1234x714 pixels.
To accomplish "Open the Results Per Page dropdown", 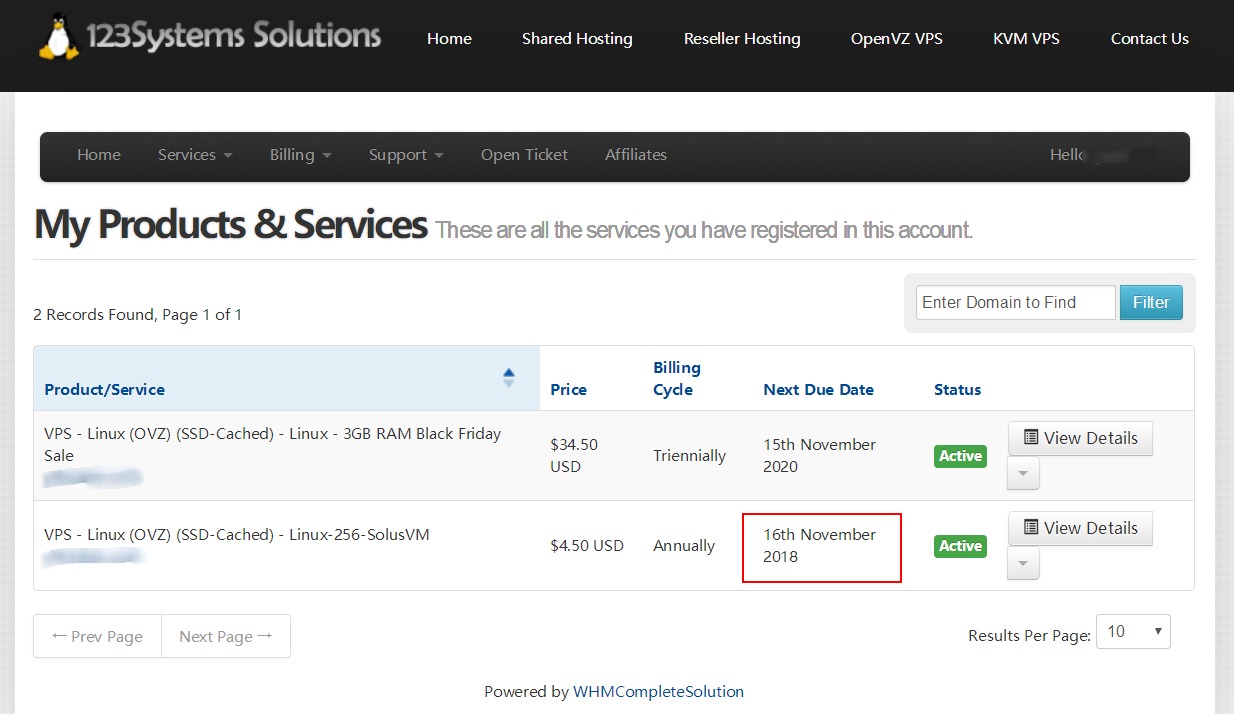I will [1133, 631].
